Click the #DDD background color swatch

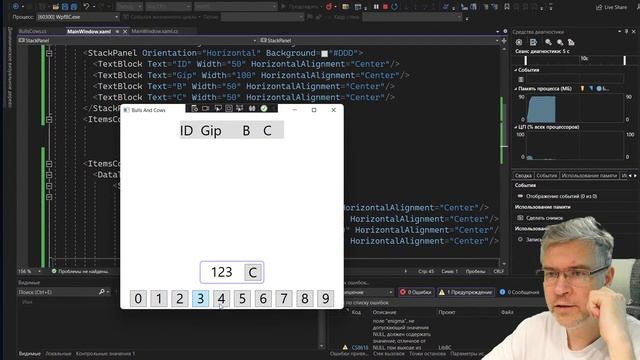tap(324, 53)
